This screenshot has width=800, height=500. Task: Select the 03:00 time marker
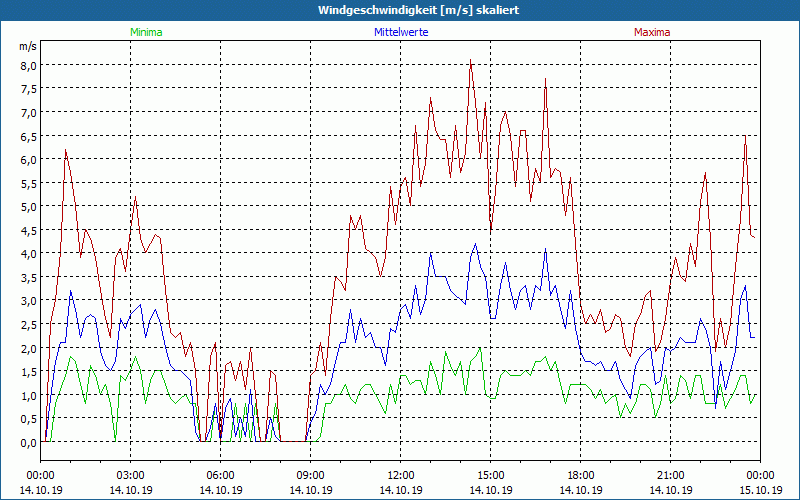click(130, 475)
